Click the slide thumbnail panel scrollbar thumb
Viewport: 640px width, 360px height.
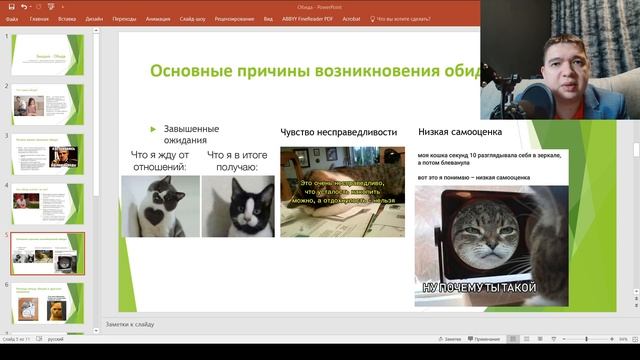96,115
